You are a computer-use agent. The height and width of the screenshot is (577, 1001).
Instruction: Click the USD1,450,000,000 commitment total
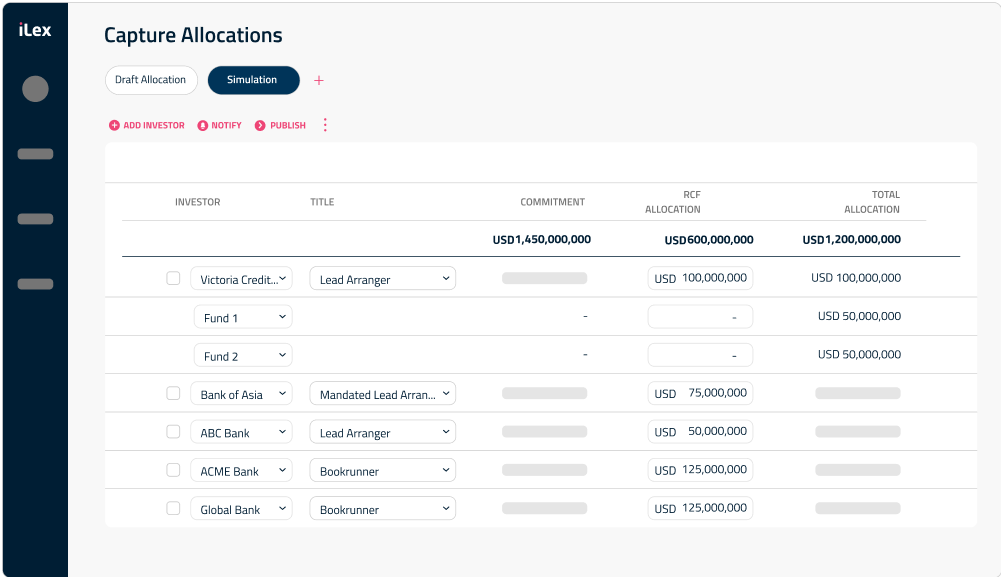541,239
